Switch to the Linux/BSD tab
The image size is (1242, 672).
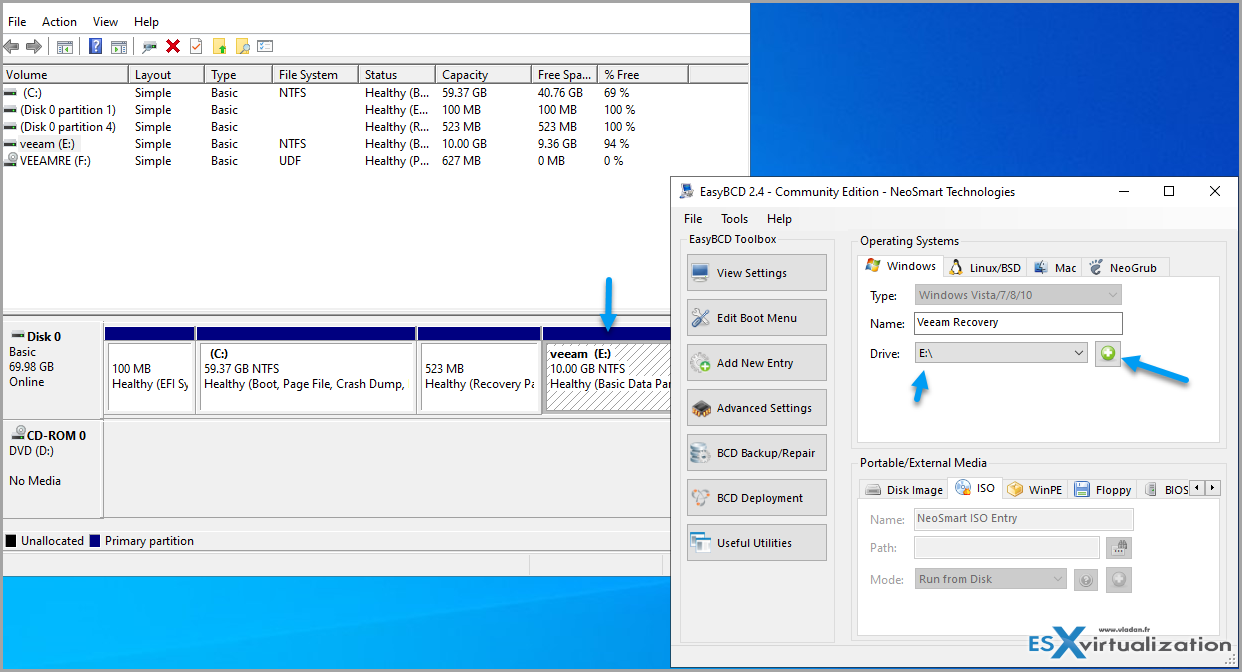click(985, 267)
